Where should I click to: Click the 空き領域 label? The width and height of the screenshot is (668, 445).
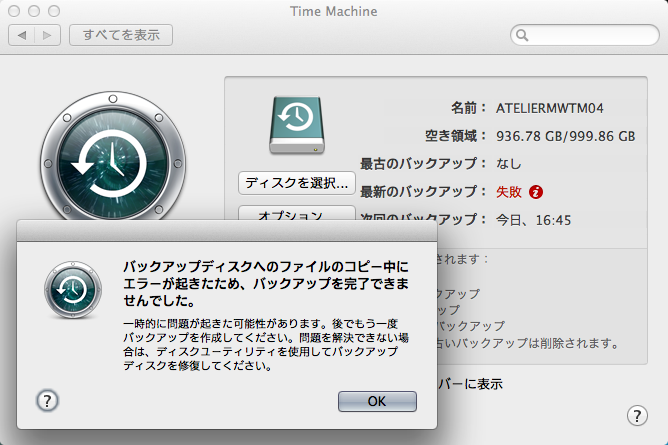[455, 136]
